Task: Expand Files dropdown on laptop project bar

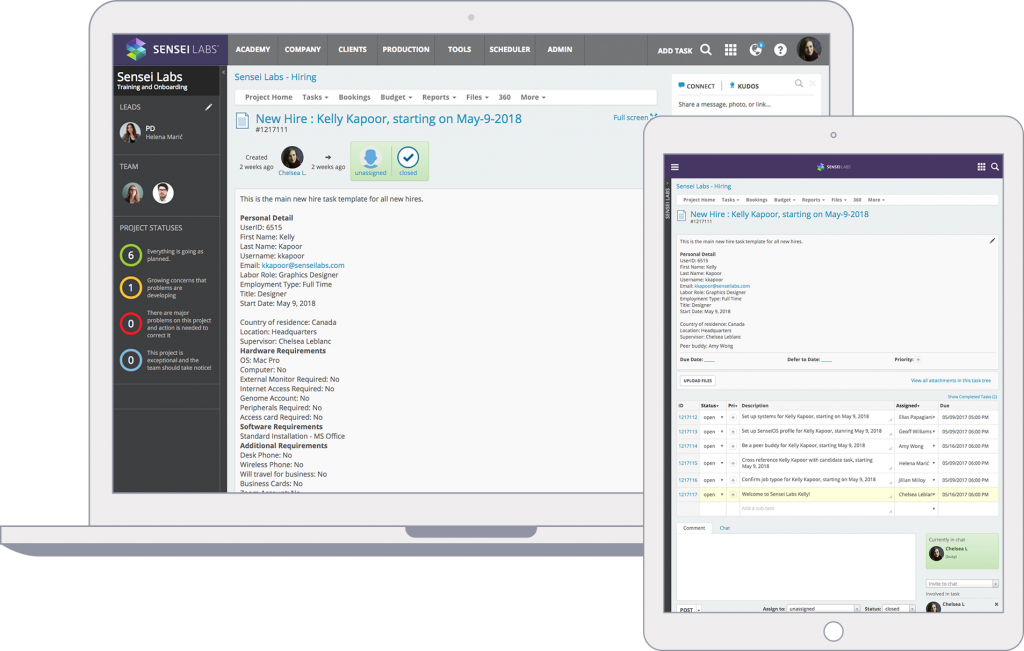Action: [477, 97]
